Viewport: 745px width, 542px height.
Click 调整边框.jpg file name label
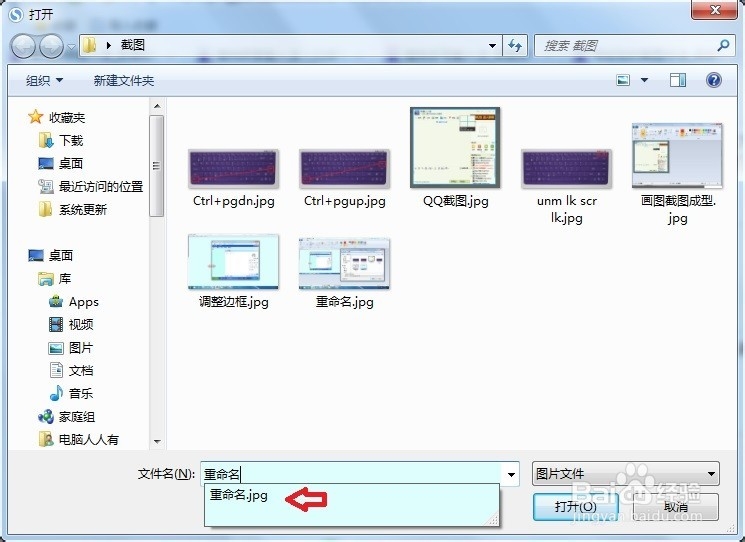[233, 302]
